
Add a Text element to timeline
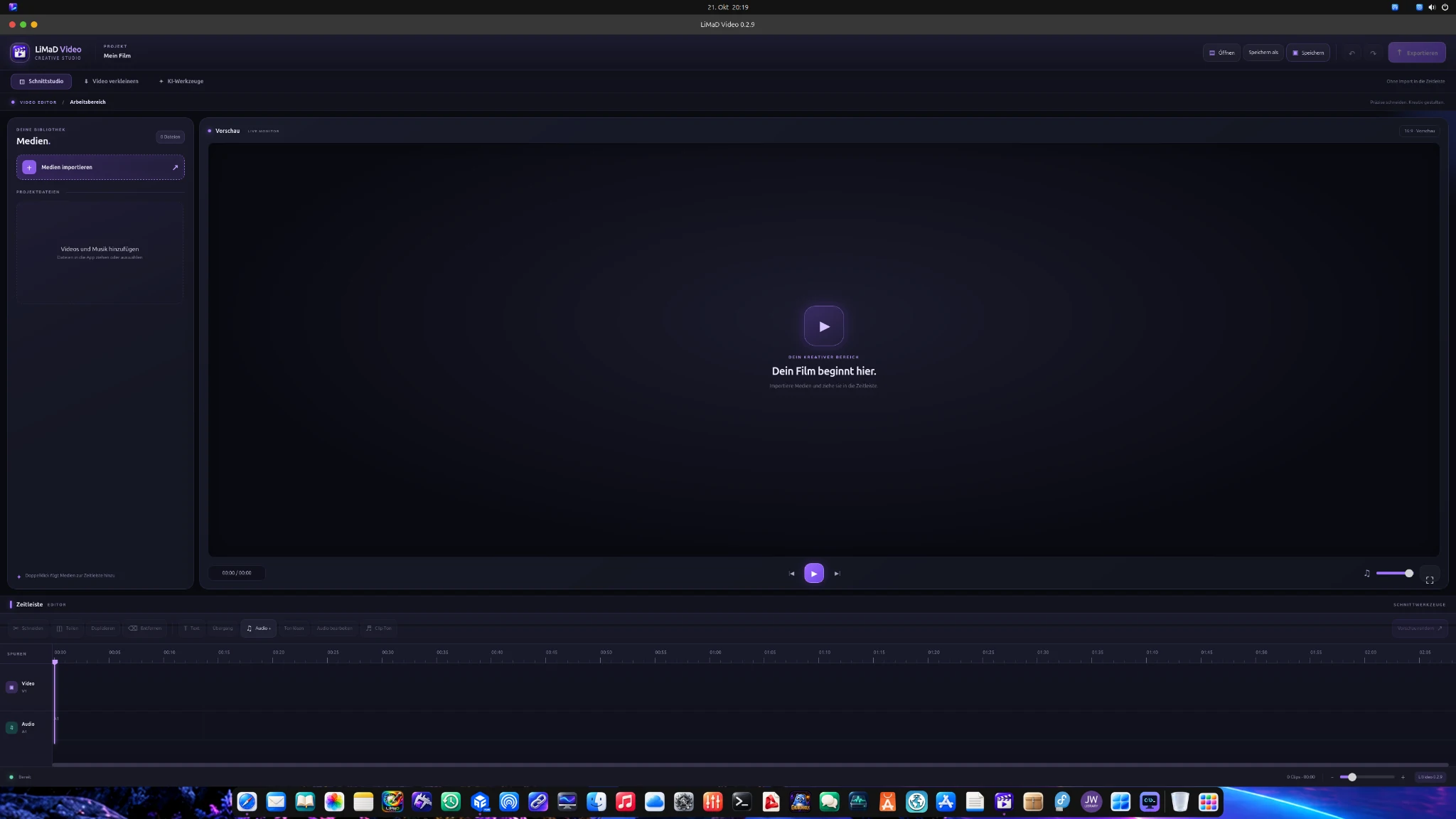click(191, 628)
